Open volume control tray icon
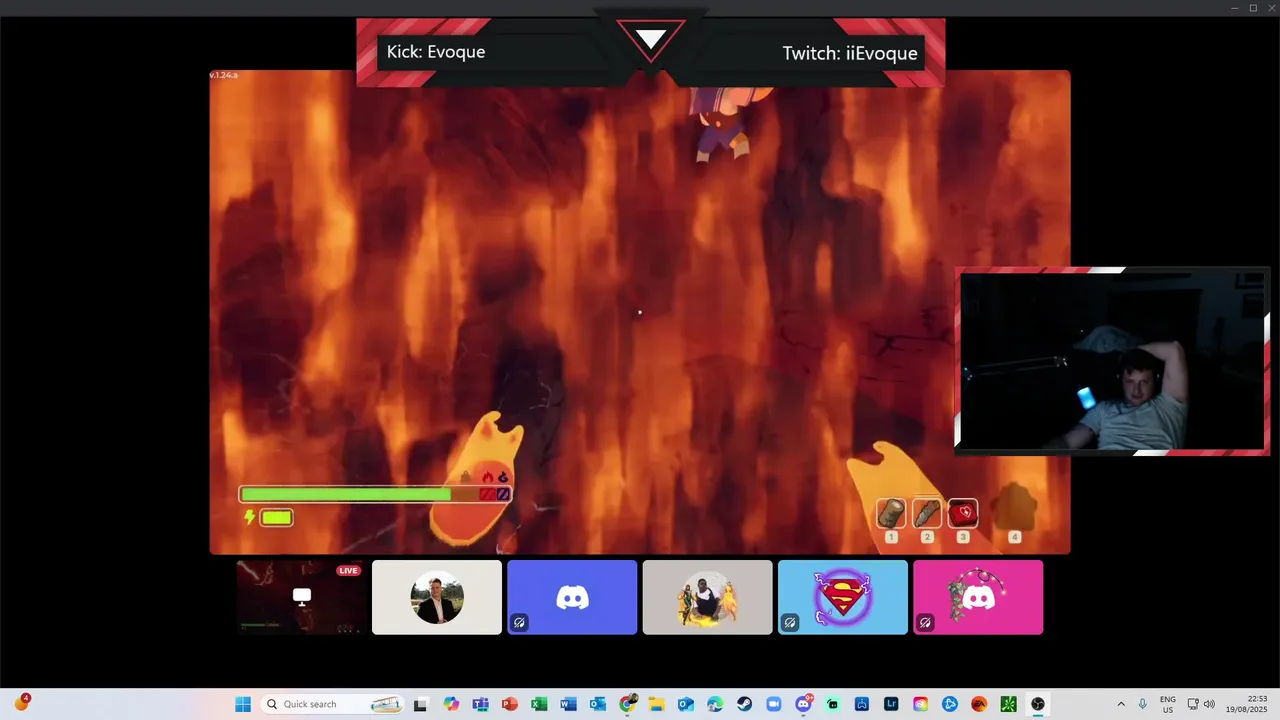The height and width of the screenshot is (720, 1280). point(1209,704)
